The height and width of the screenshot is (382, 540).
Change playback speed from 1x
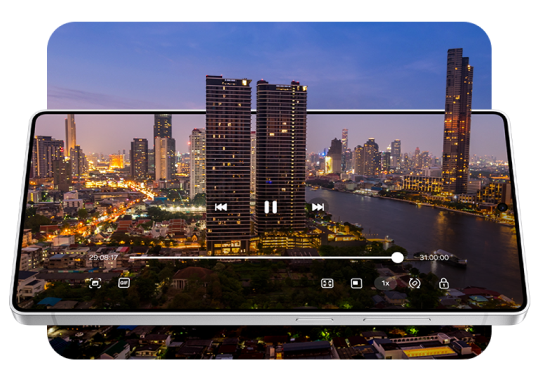pyautogui.click(x=385, y=283)
